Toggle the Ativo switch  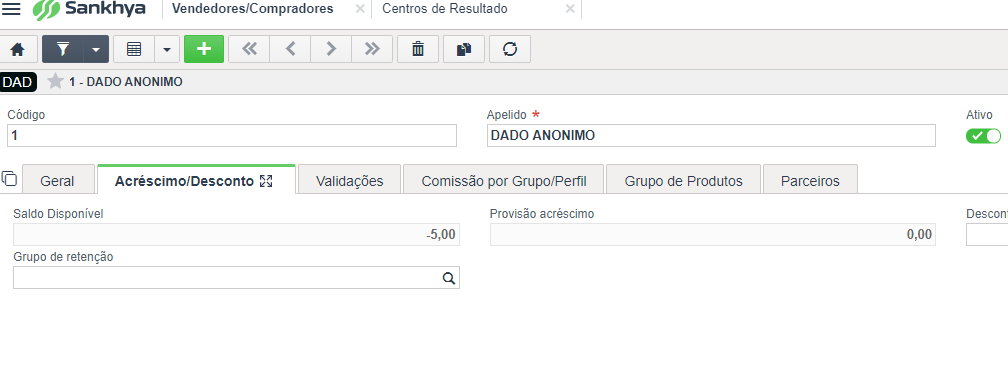coord(984,136)
